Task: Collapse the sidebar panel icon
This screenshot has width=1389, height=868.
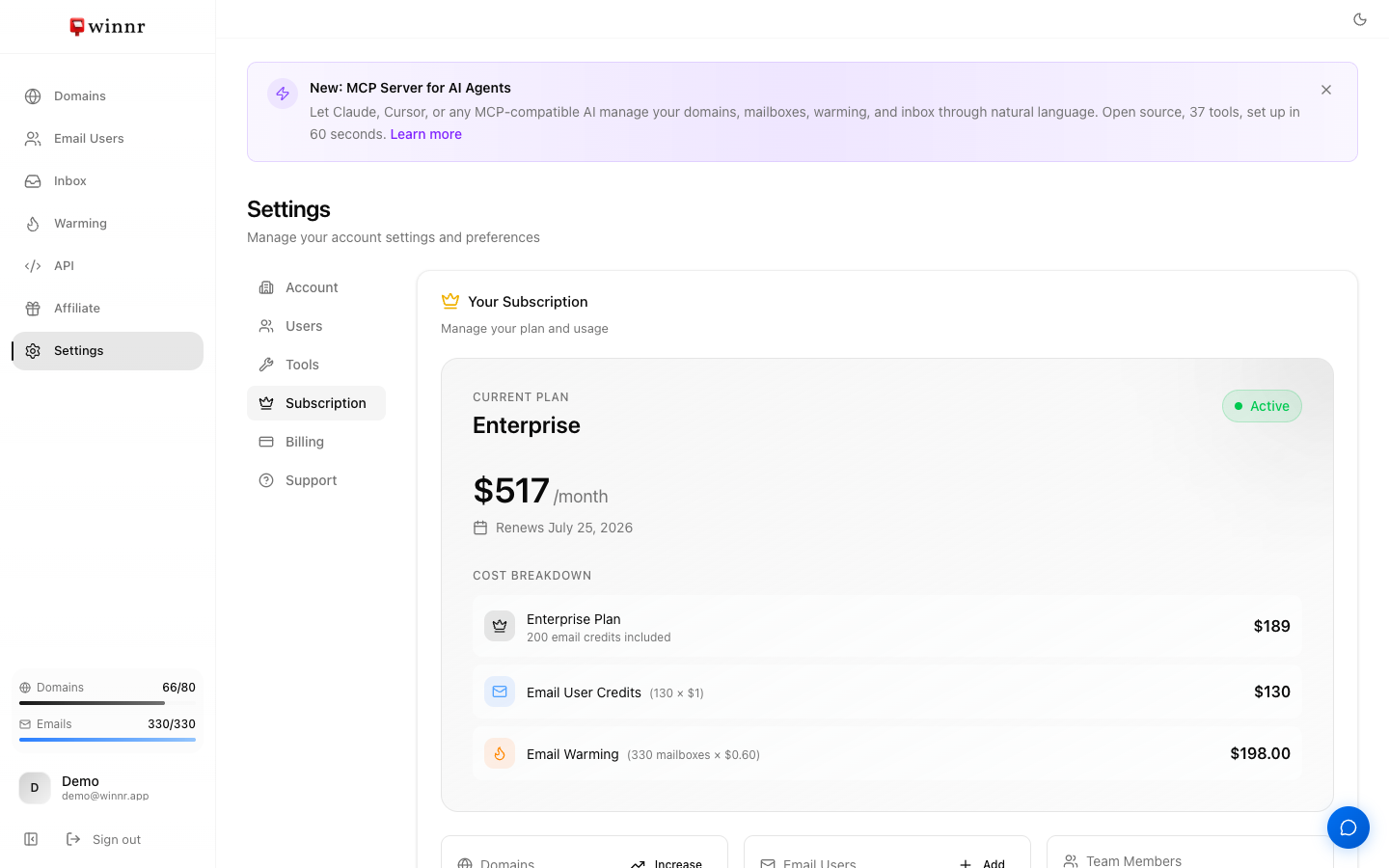Action: point(31,839)
